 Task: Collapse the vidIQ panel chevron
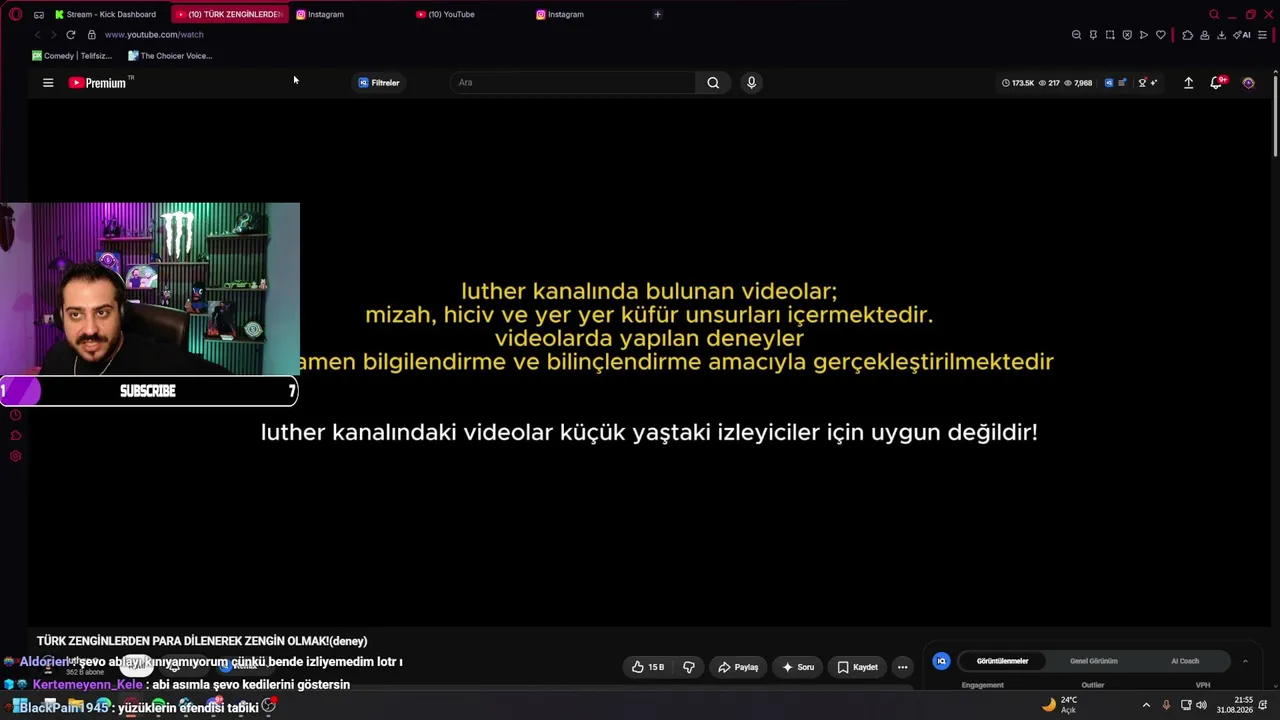coord(1245,661)
